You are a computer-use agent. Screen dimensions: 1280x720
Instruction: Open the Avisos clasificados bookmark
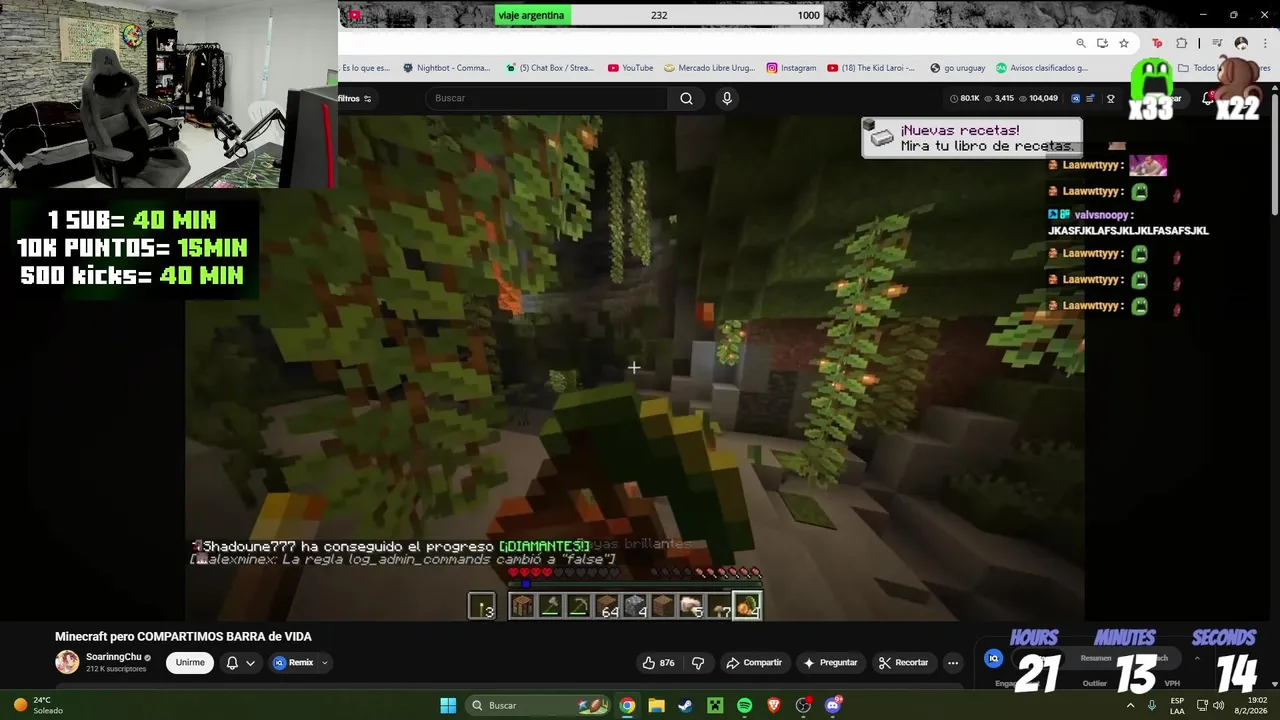click(1042, 68)
